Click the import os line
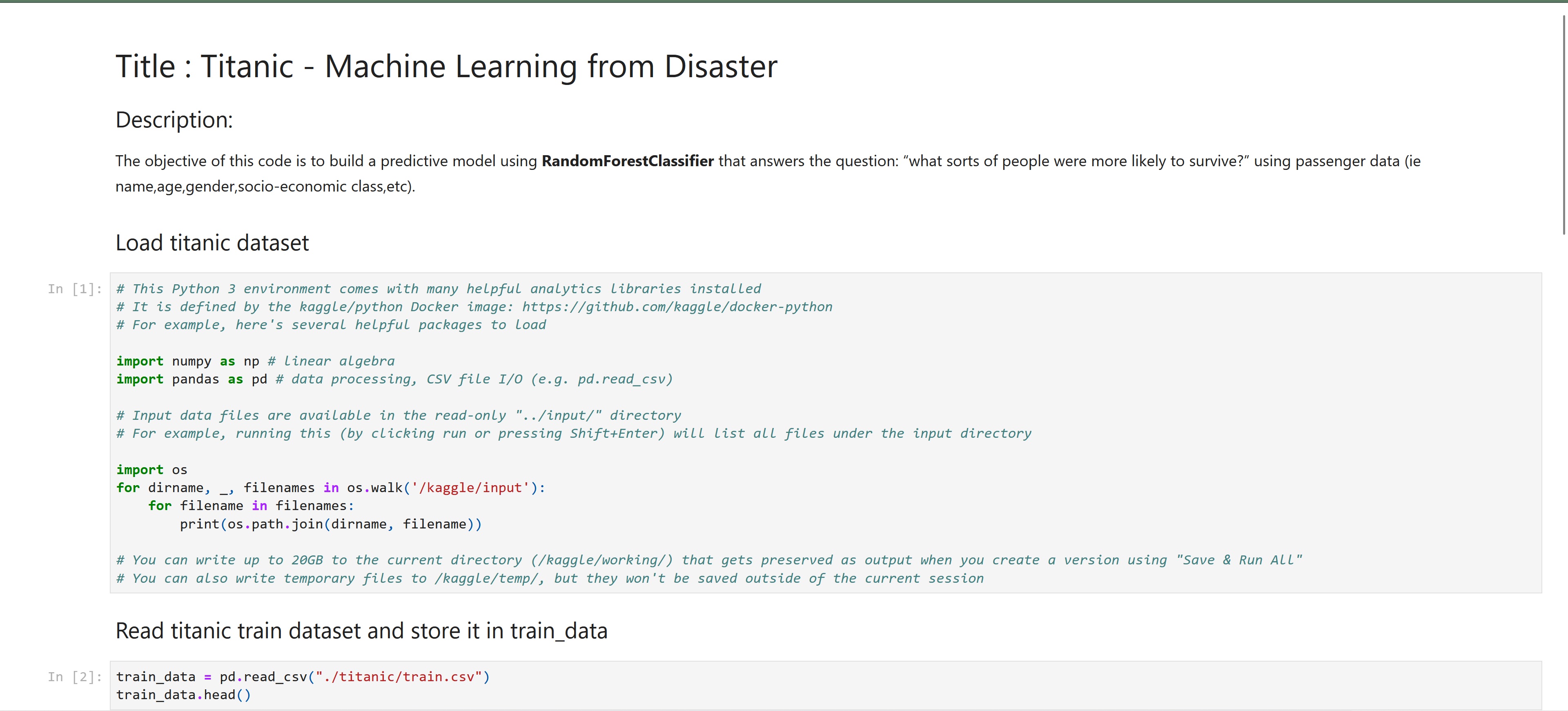The width and height of the screenshot is (1568, 711). click(x=151, y=470)
